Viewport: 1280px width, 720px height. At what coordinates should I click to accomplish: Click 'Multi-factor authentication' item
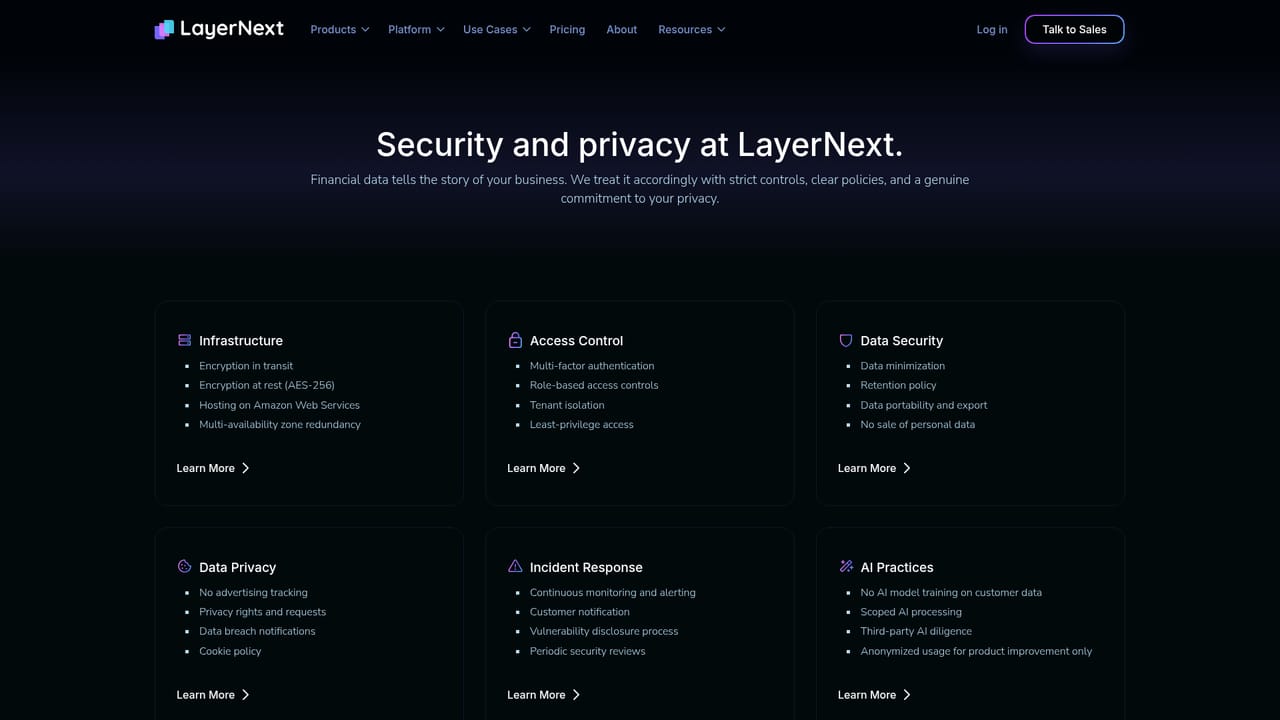(x=592, y=366)
